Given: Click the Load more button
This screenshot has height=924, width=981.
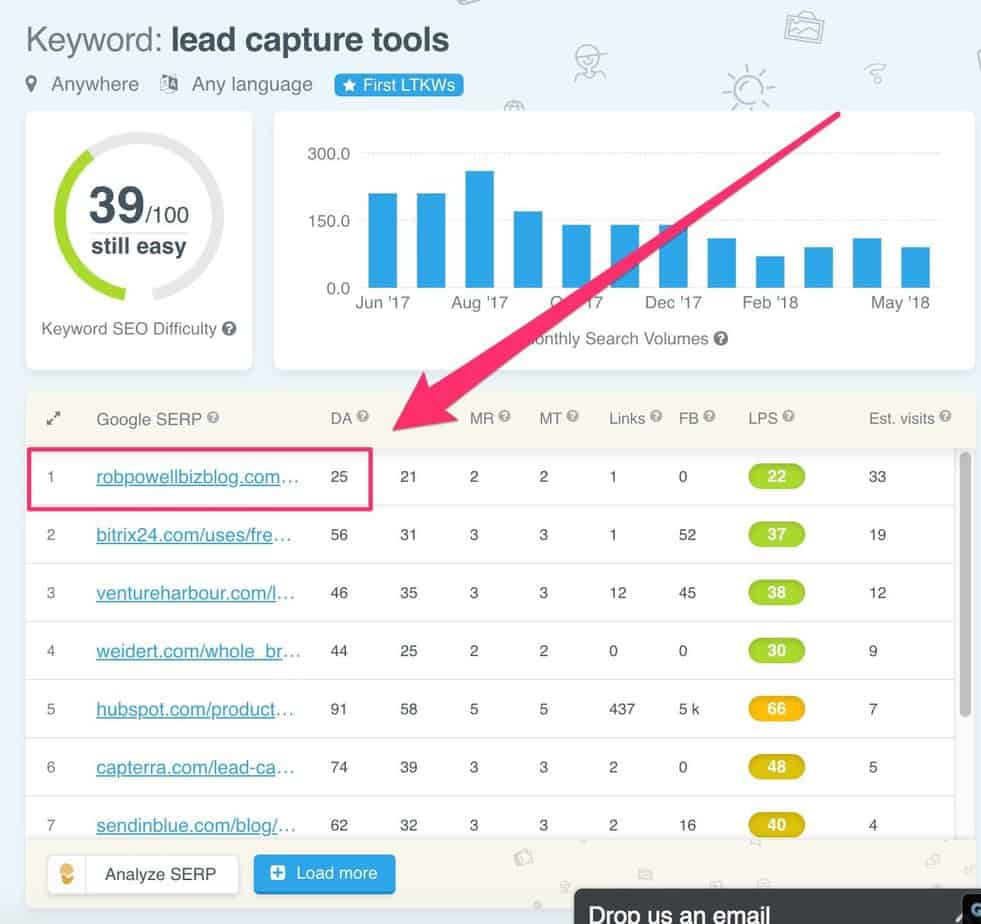Looking at the screenshot, I should click(324, 873).
